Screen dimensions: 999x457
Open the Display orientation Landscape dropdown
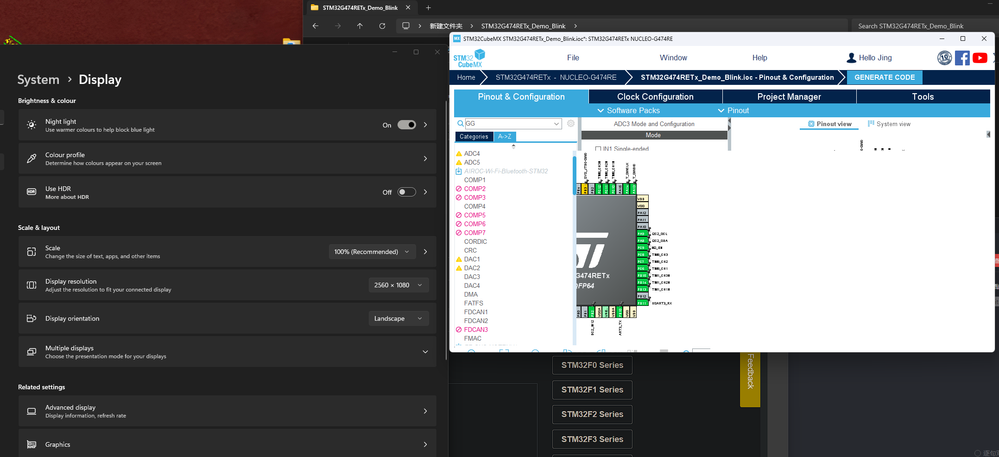pyautogui.click(x=399, y=318)
